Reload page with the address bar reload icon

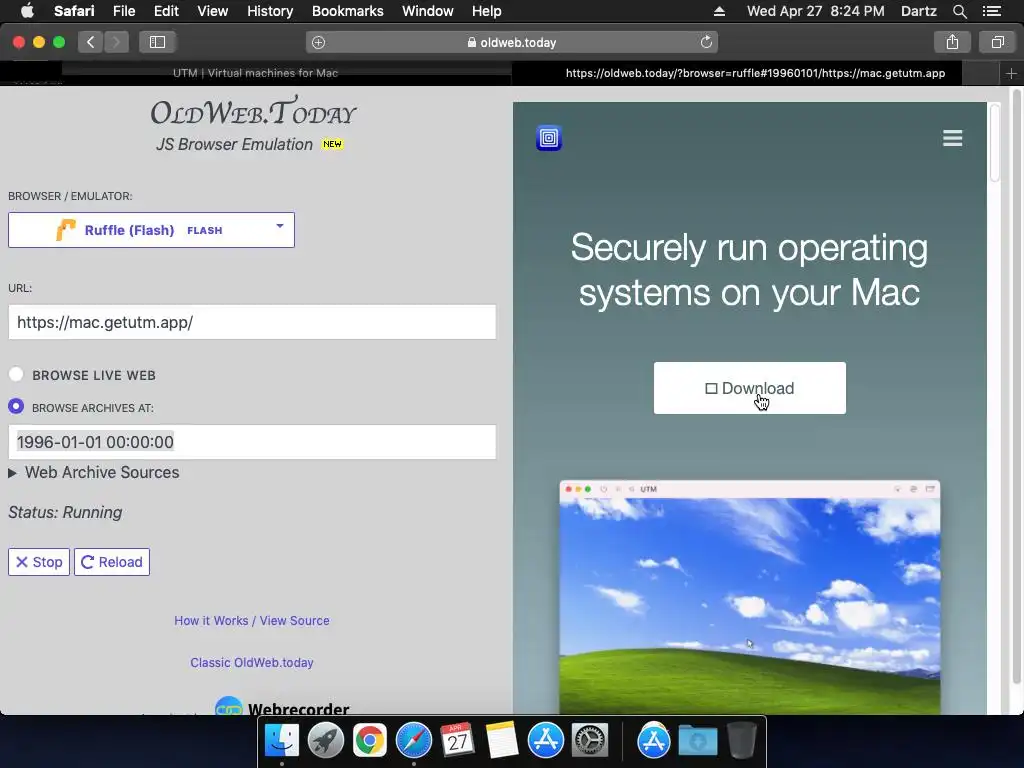click(706, 42)
